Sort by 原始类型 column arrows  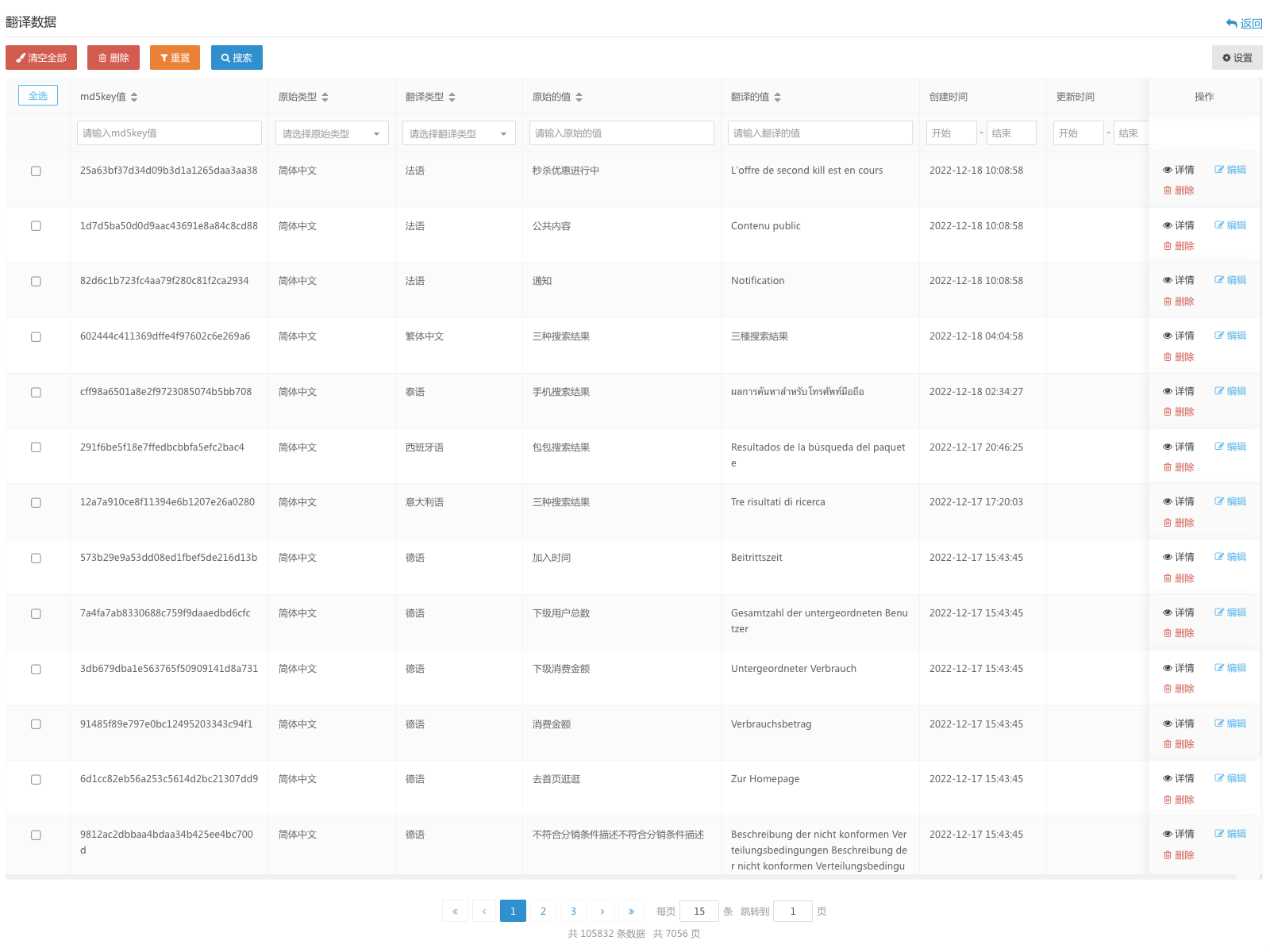tap(325, 97)
